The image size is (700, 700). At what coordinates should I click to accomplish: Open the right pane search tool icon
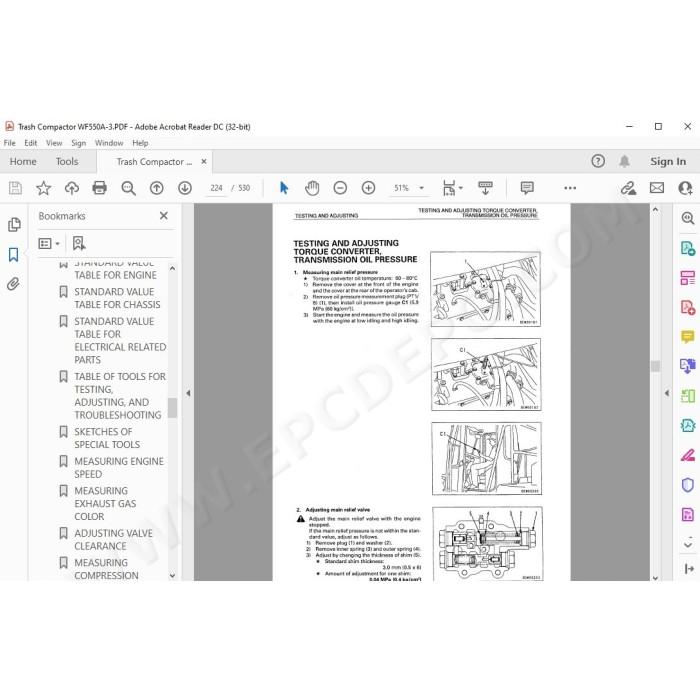click(688, 218)
